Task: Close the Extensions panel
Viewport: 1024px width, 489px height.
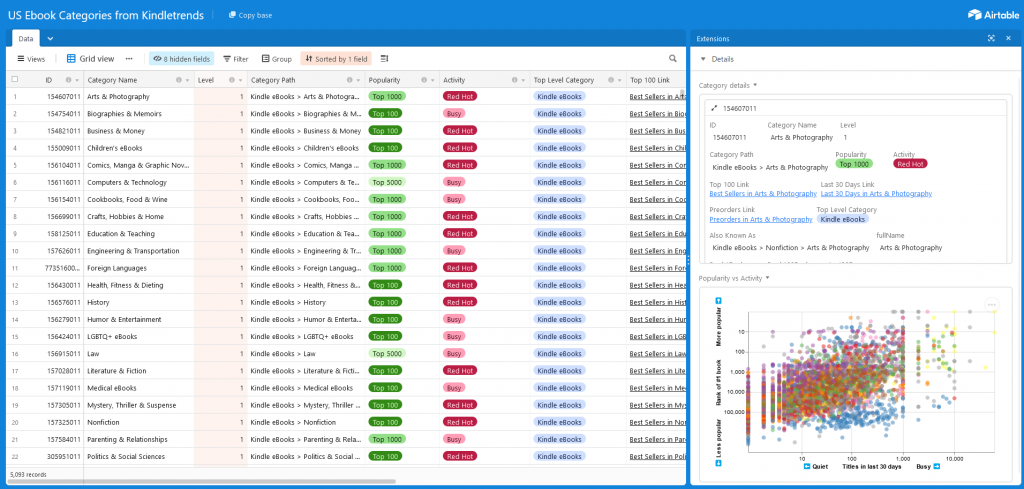Action: point(1008,39)
